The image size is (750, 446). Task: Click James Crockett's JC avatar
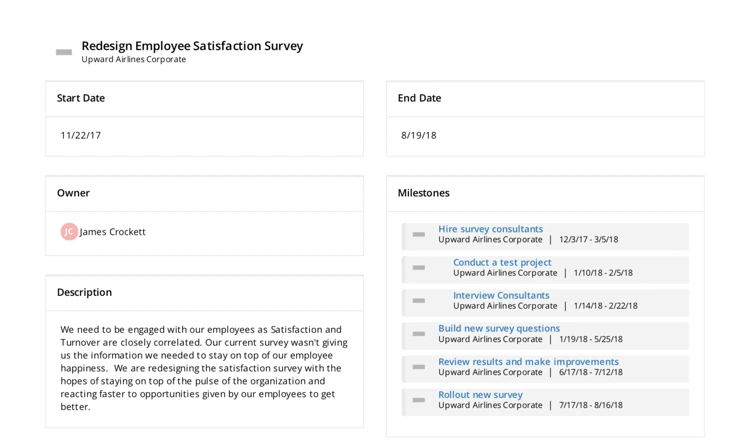click(x=69, y=232)
